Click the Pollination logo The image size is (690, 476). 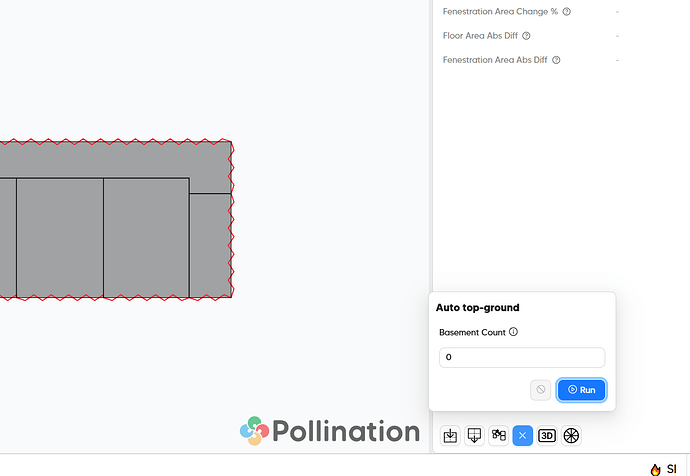(330, 431)
